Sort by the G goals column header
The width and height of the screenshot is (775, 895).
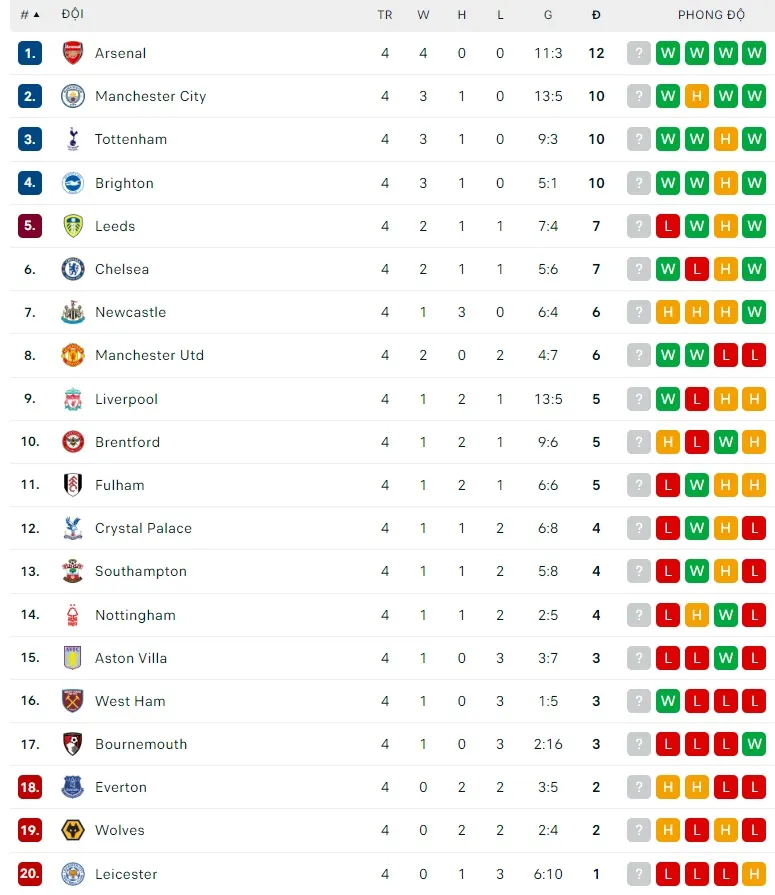tap(548, 15)
